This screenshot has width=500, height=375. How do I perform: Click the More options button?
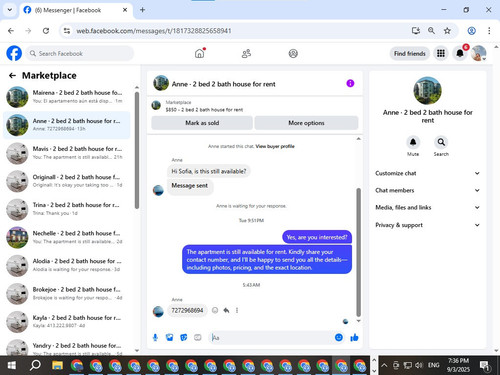point(306,123)
